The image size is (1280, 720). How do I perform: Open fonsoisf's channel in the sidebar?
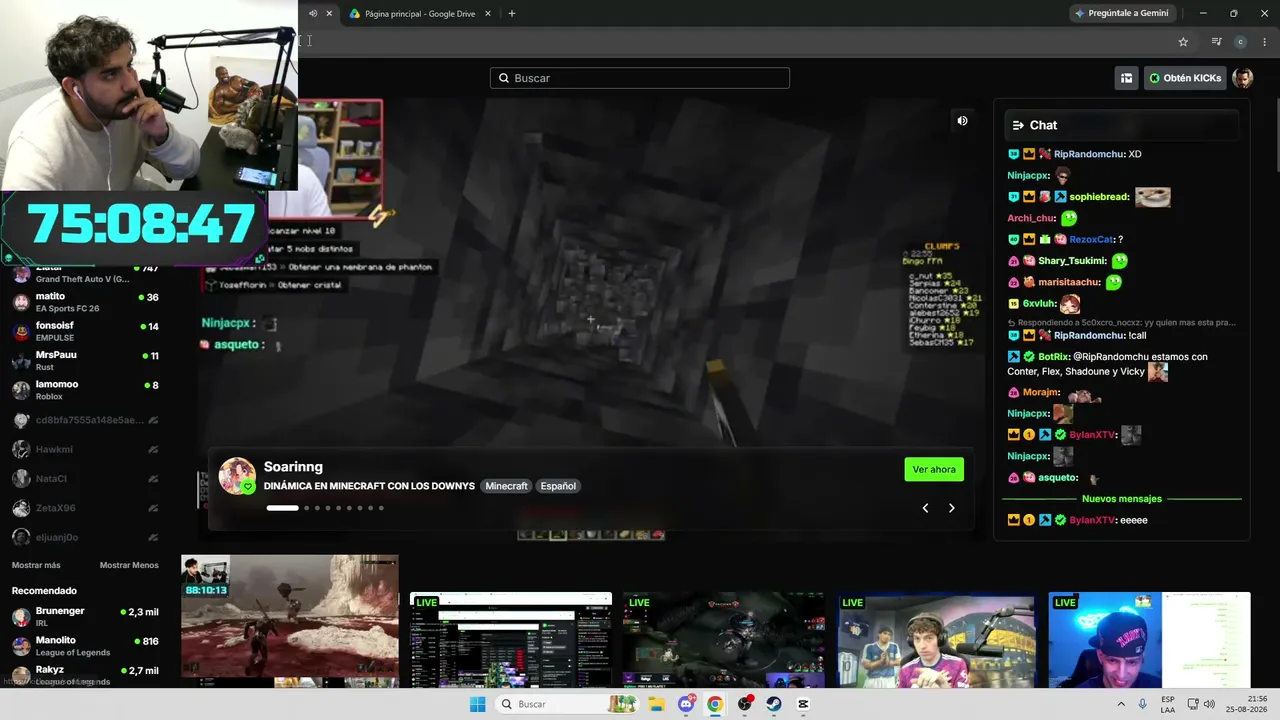[x=85, y=331]
